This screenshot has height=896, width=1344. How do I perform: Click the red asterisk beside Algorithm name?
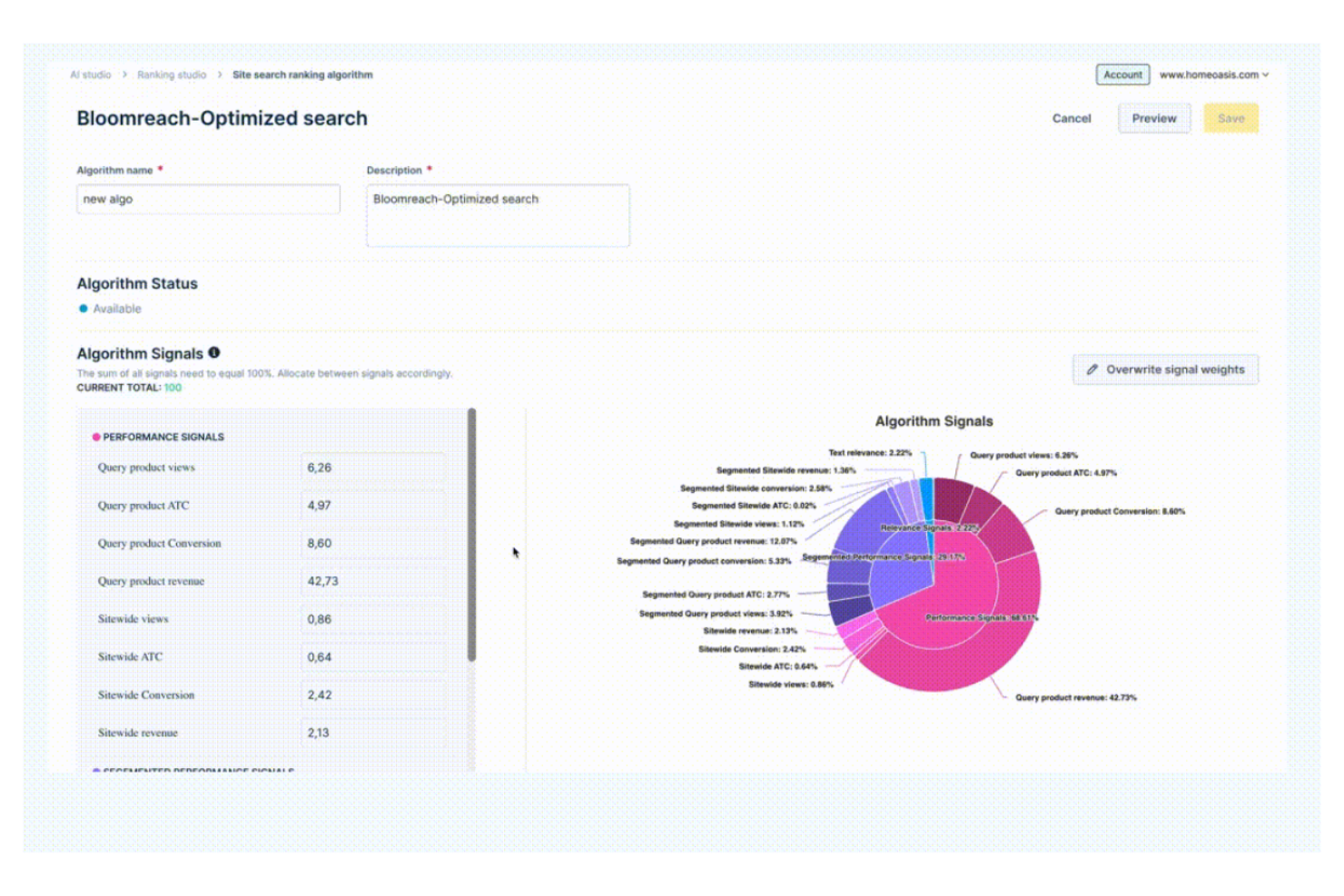(160, 169)
